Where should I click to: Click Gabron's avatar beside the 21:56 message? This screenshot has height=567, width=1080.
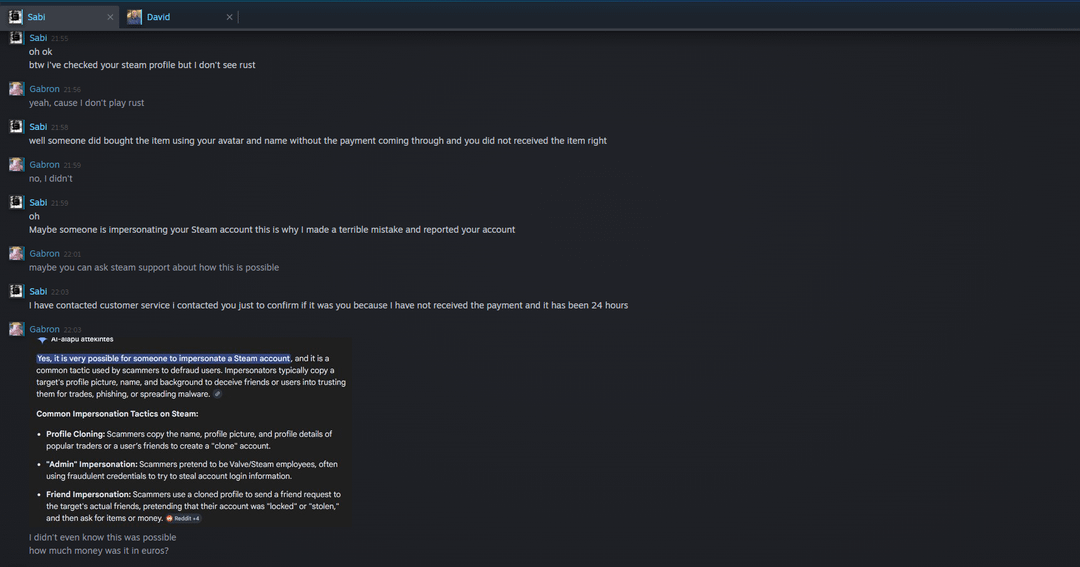[x=16, y=89]
